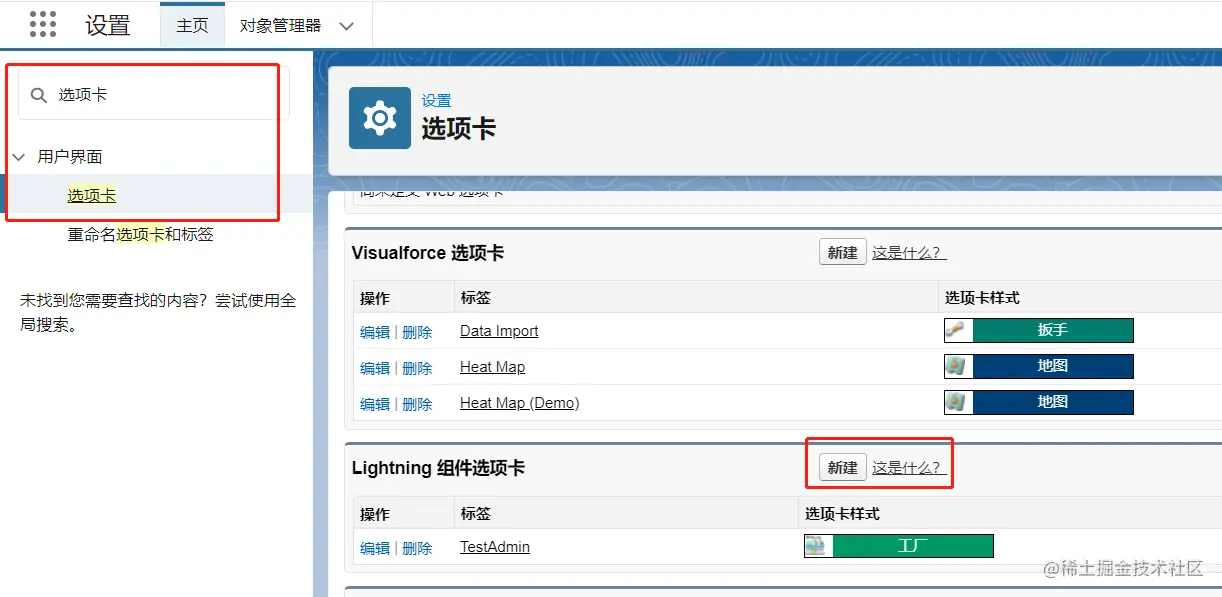Click the Lightning 组件选项卡 section title

point(438,468)
